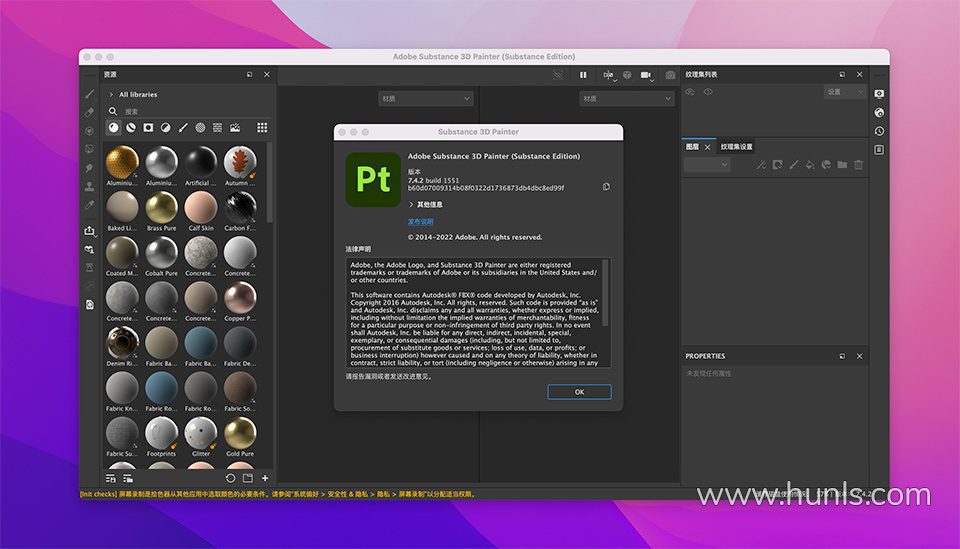Click add fill layer bucket icon
960x549 pixels.
click(809, 165)
